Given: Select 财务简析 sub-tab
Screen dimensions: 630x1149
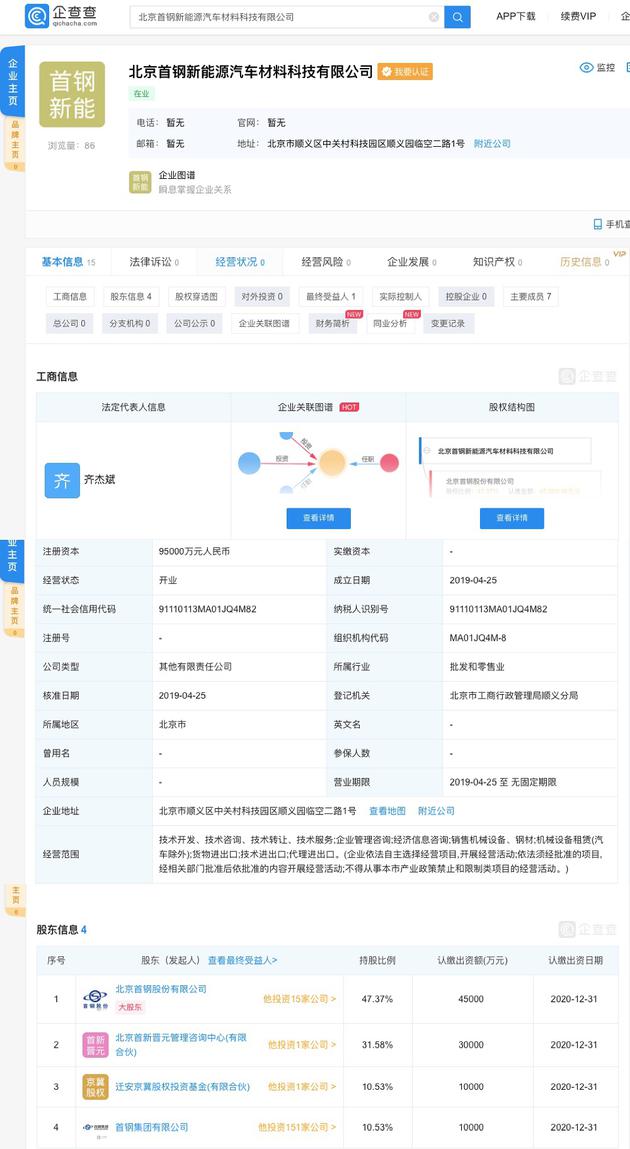Looking at the screenshot, I should (332, 323).
